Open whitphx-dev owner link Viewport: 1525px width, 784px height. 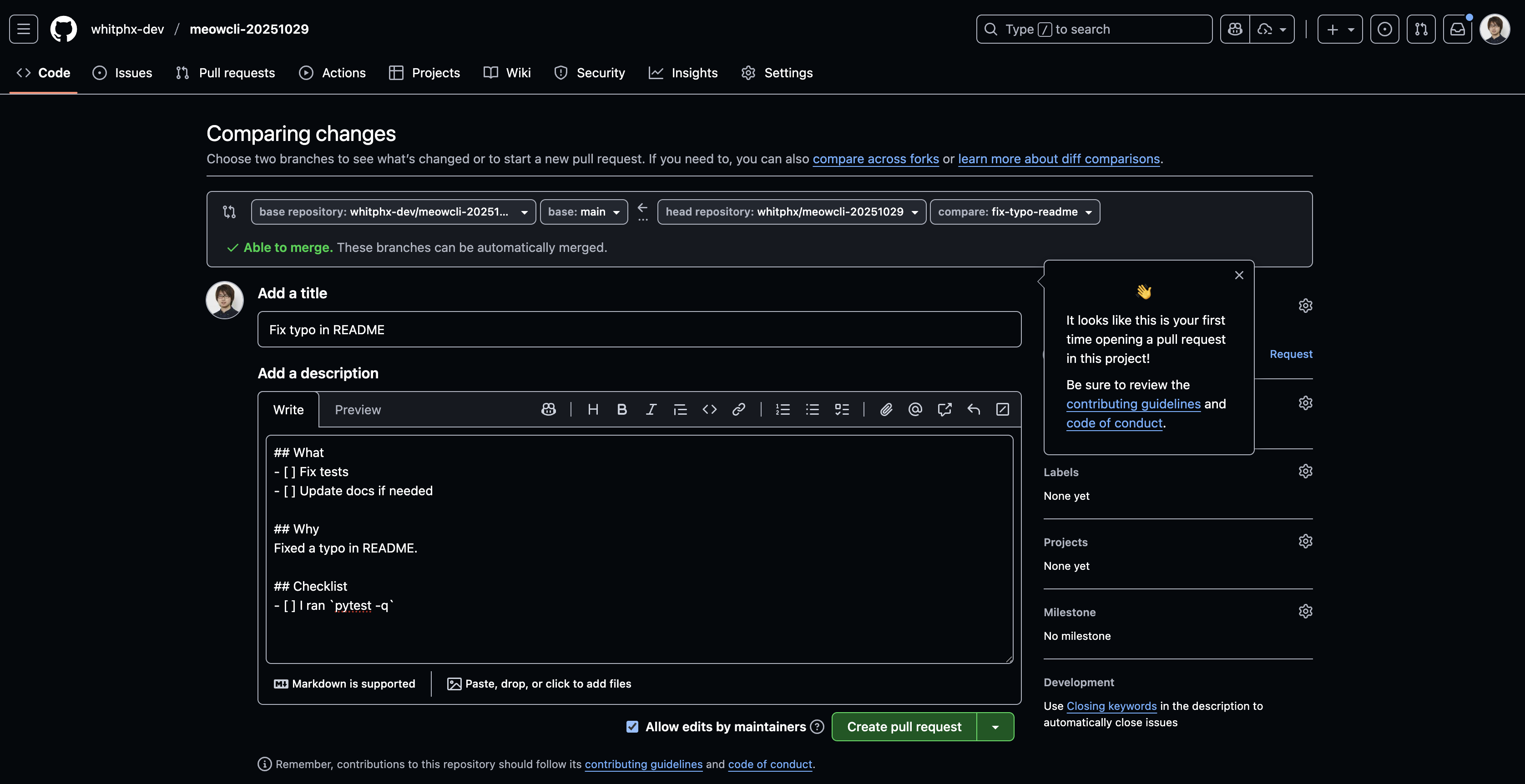click(x=127, y=29)
